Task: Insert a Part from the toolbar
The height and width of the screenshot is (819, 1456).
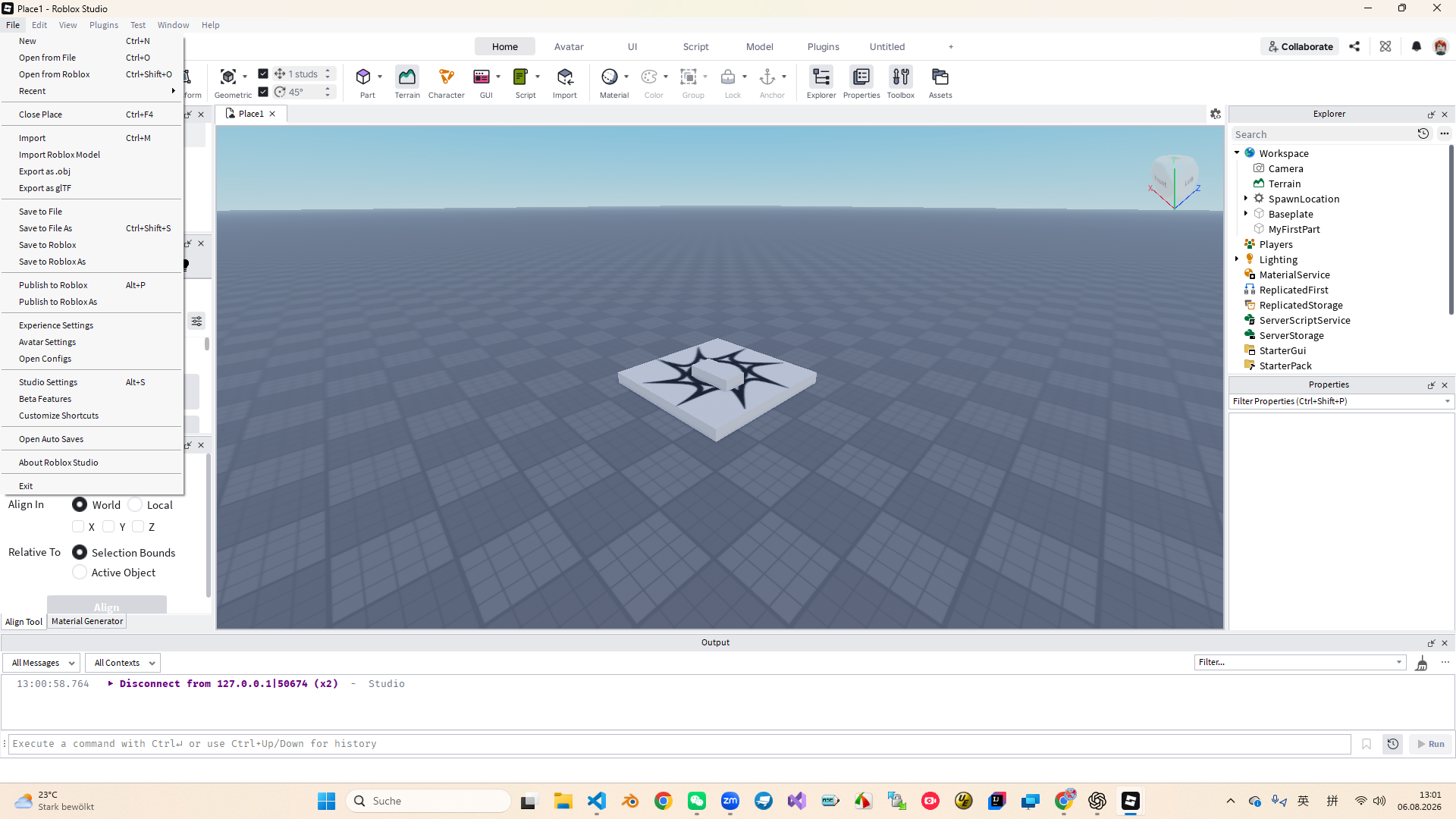Action: 363,77
